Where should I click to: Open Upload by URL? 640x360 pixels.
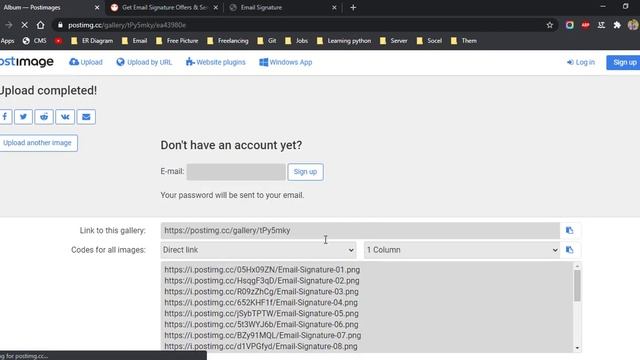[144, 62]
